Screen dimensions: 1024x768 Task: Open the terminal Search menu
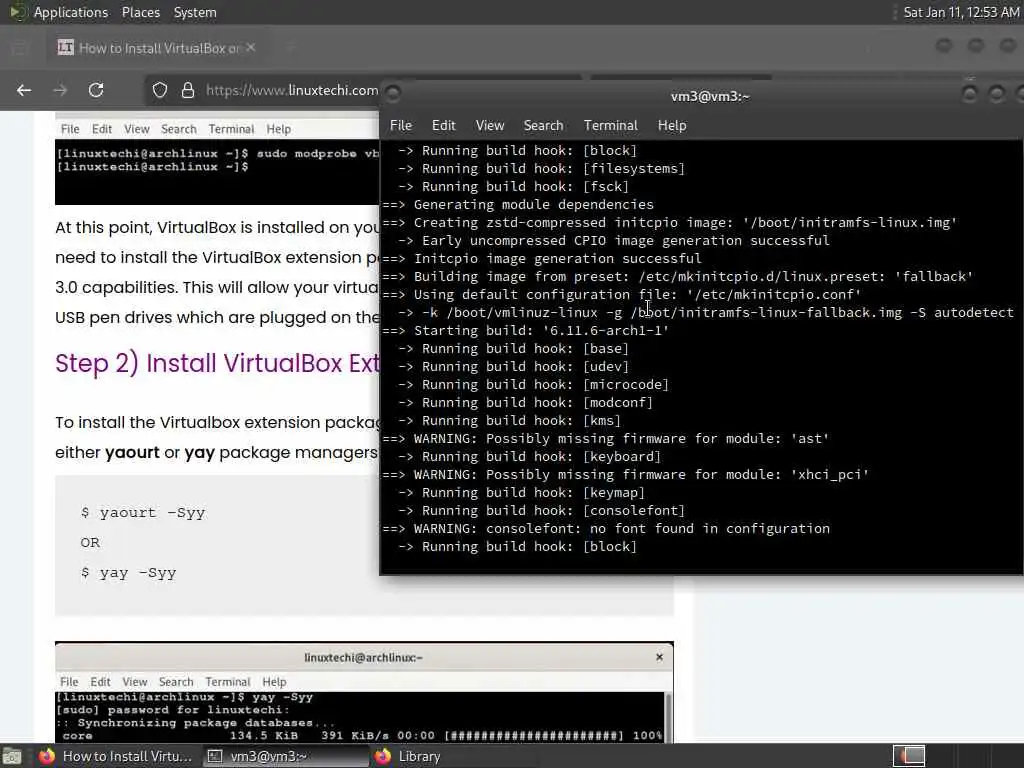[x=543, y=125]
